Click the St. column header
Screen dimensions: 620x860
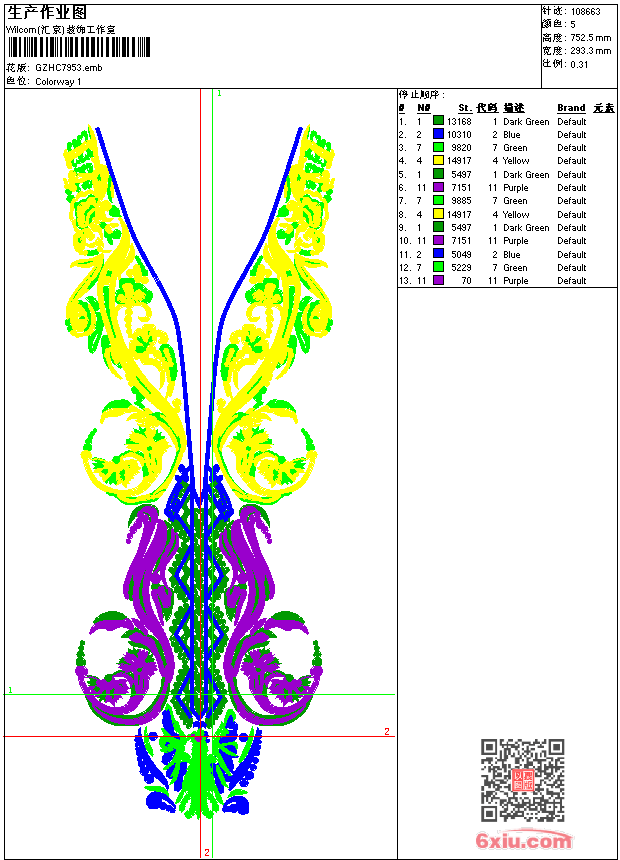(x=465, y=108)
